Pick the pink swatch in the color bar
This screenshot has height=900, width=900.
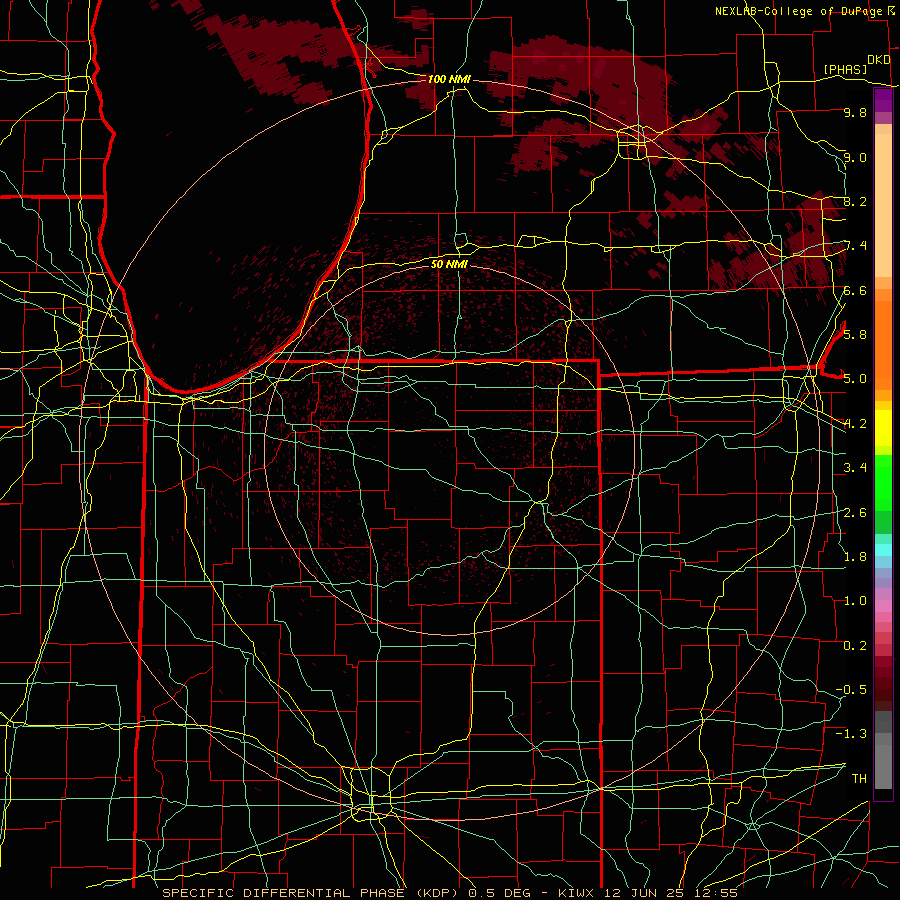click(x=883, y=606)
